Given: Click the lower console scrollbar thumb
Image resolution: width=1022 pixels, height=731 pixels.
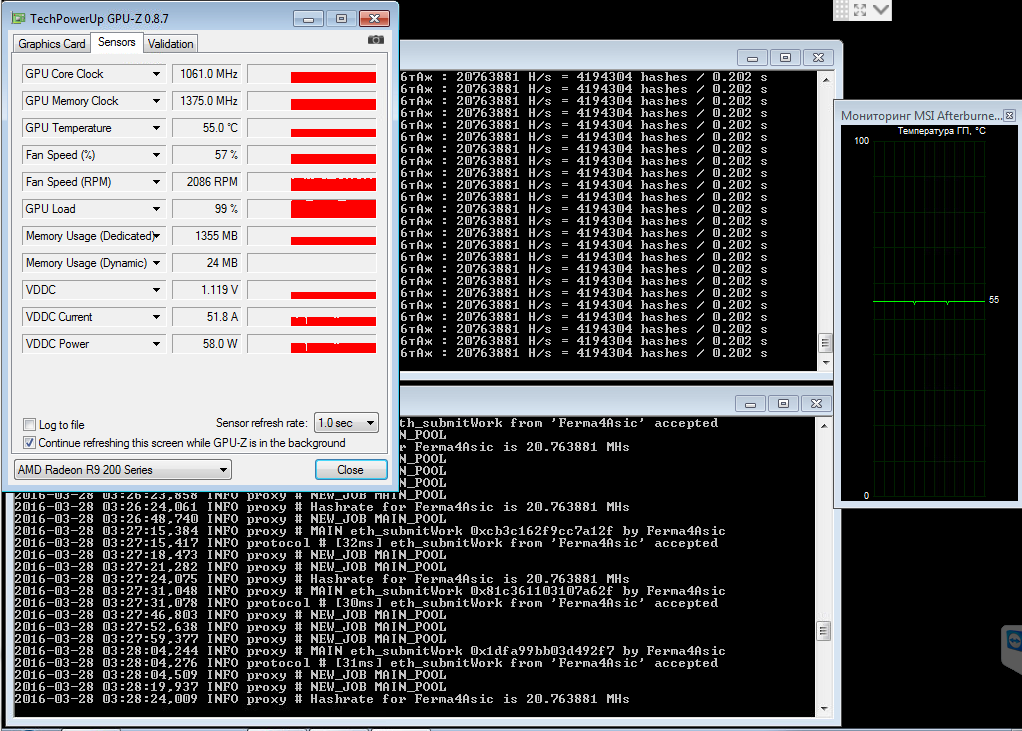Looking at the screenshot, I should [x=824, y=631].
